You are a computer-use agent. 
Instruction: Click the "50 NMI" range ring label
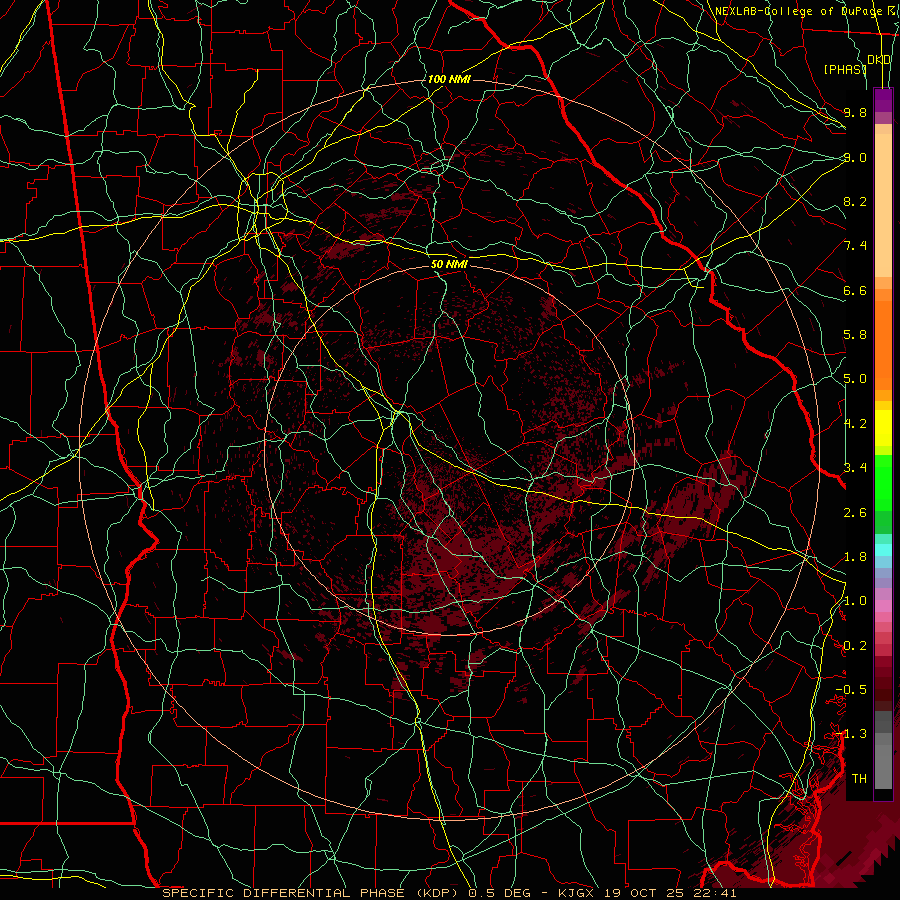[x=449, y=264]
